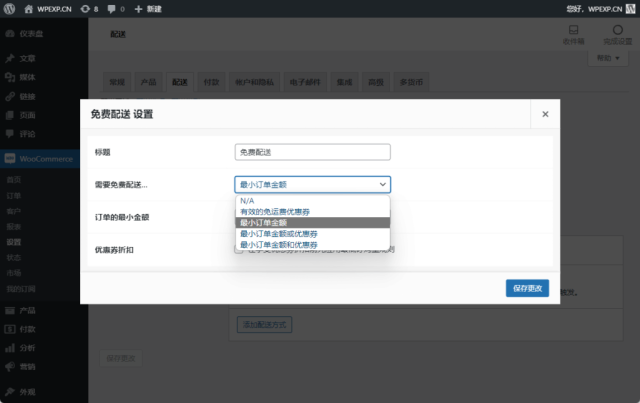Switch to the 高级 (Advanced) tab
Viewport: 640px width, 403px height.
[x=376, y=82]
